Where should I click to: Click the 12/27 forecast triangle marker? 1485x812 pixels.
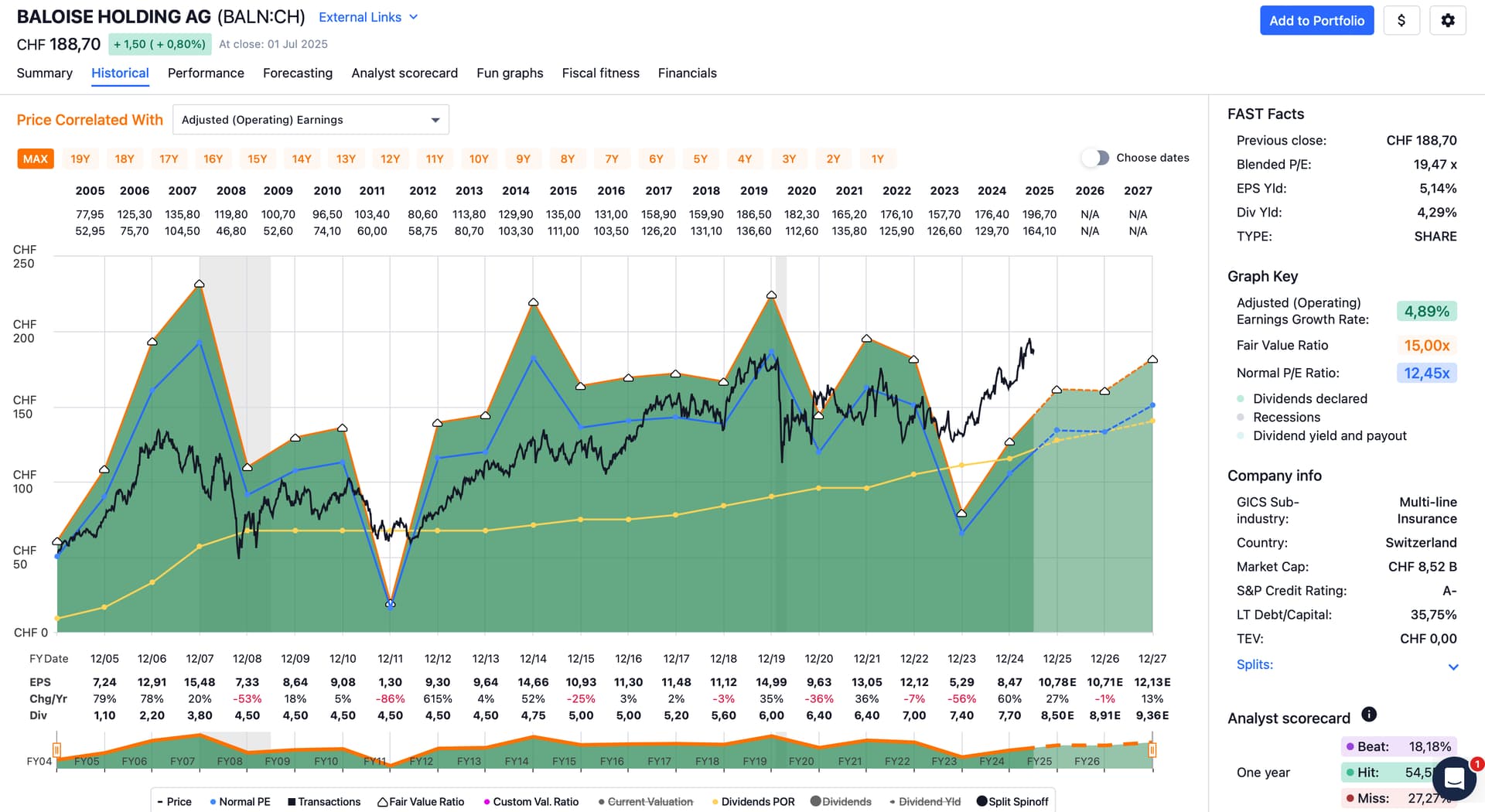pos(1152,359)
